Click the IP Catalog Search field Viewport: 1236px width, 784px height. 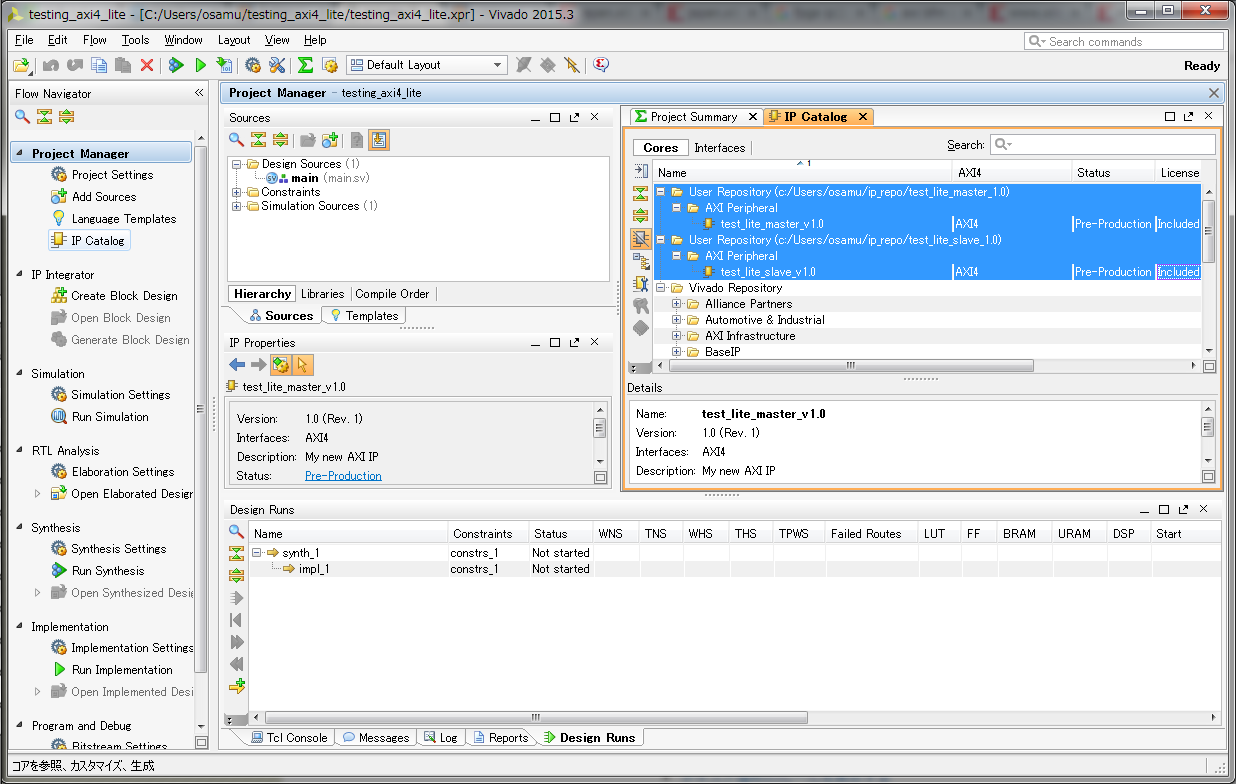click(1103, 145)
